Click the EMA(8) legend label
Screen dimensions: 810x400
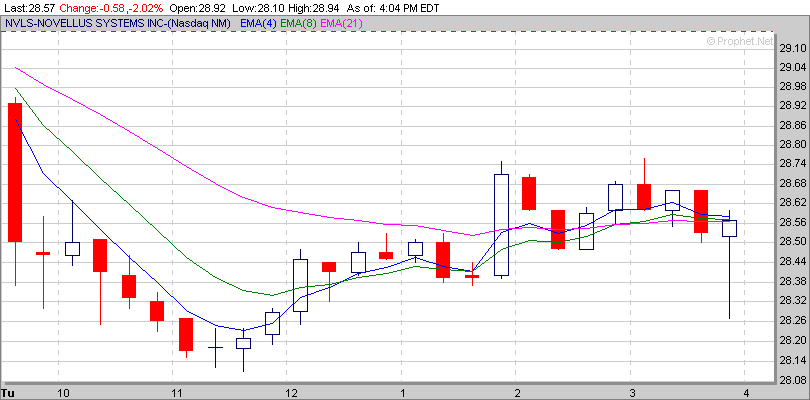pos(299,23)
